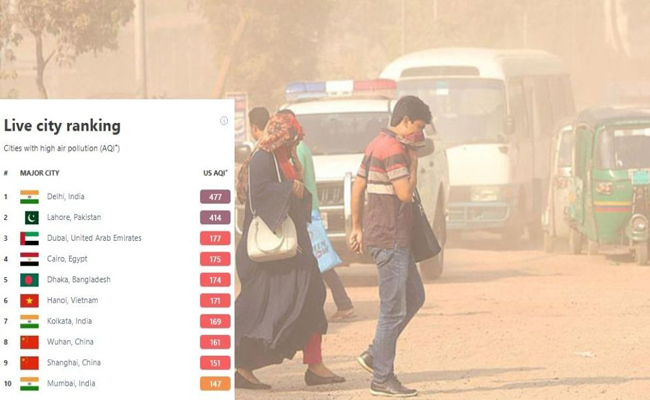650x400 pixels.
Task: Open the Delhi, India city link
Action: click(65, 196)
